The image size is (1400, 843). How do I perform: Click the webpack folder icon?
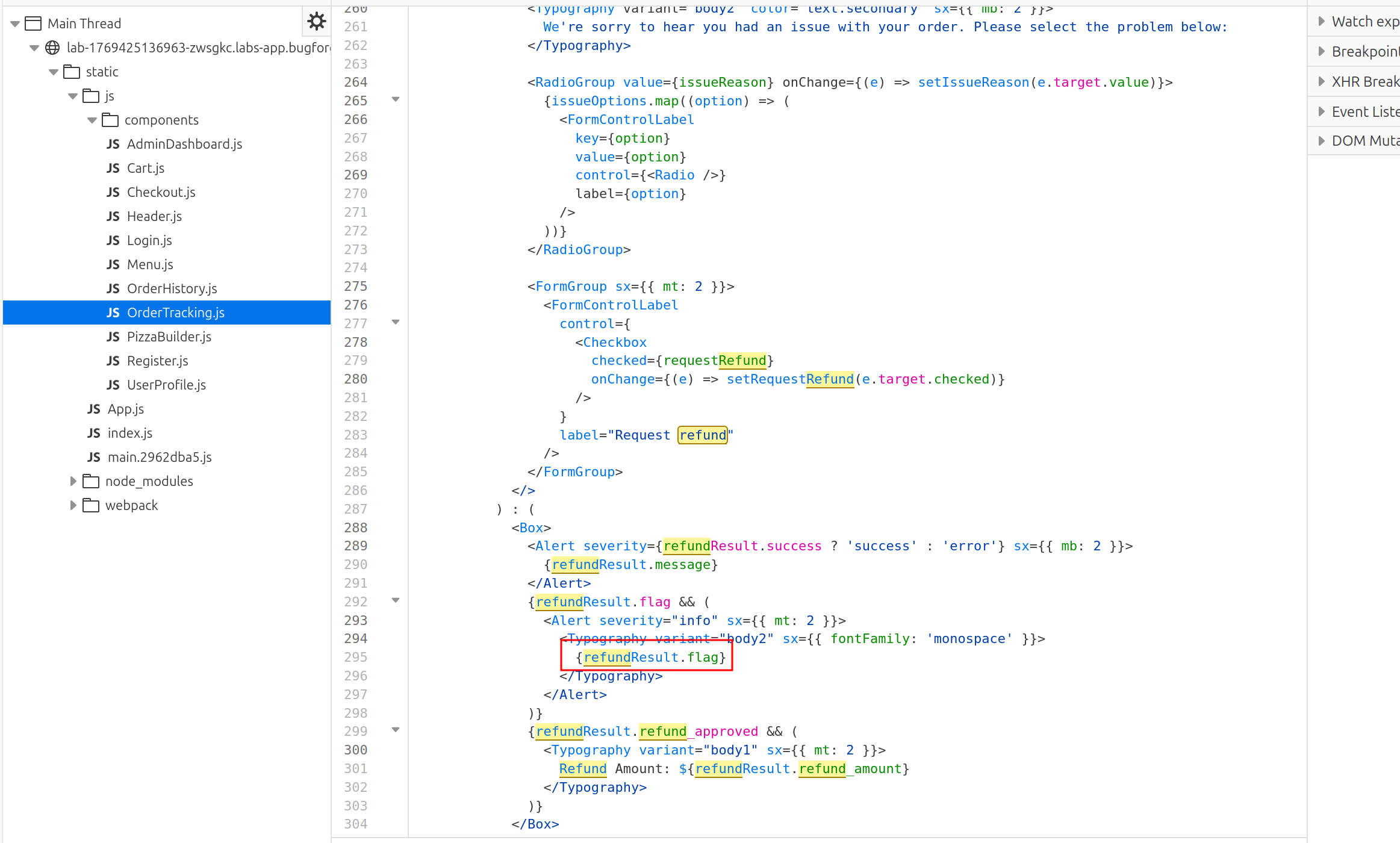tap(91, 505)
